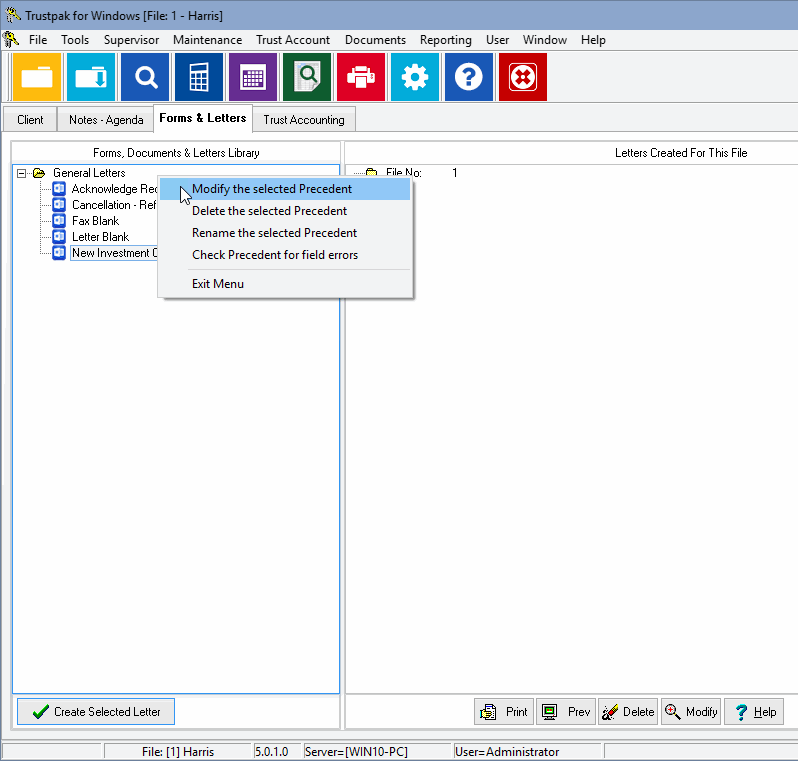This screenshot has width=798, height=761.
Task: Open the File menu
Action: [x=38, y=40]
